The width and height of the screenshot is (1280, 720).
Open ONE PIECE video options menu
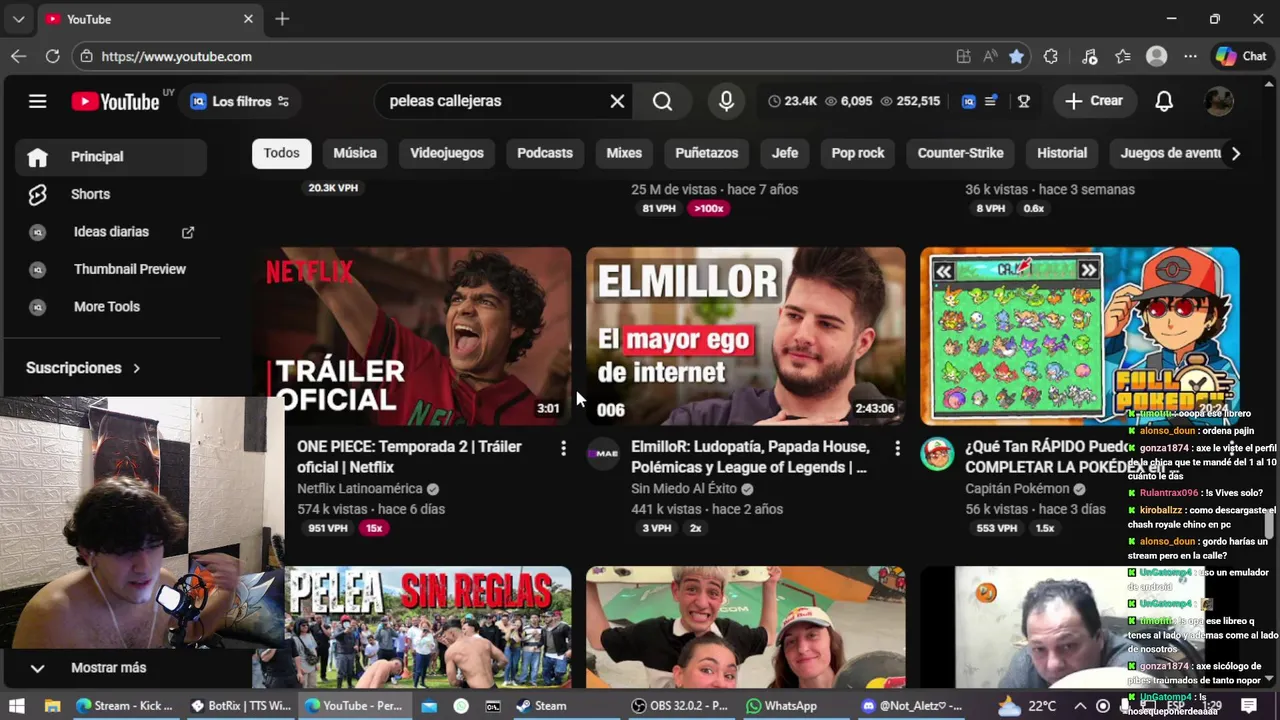click(563, 448)
